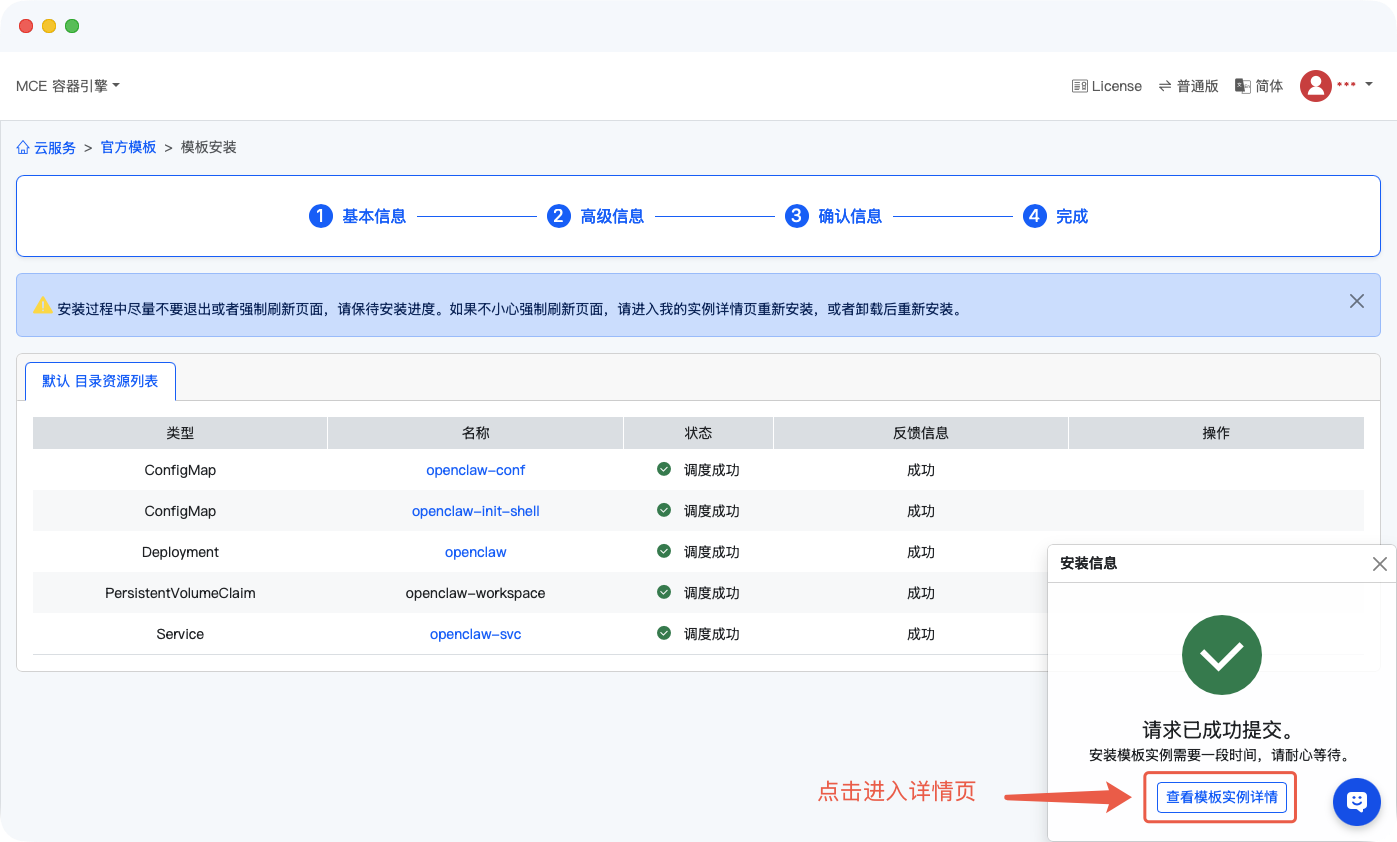Screen dimensions: 1397x842
Task: Close the 安装信息 popup panel
Action: [1379, 564]
